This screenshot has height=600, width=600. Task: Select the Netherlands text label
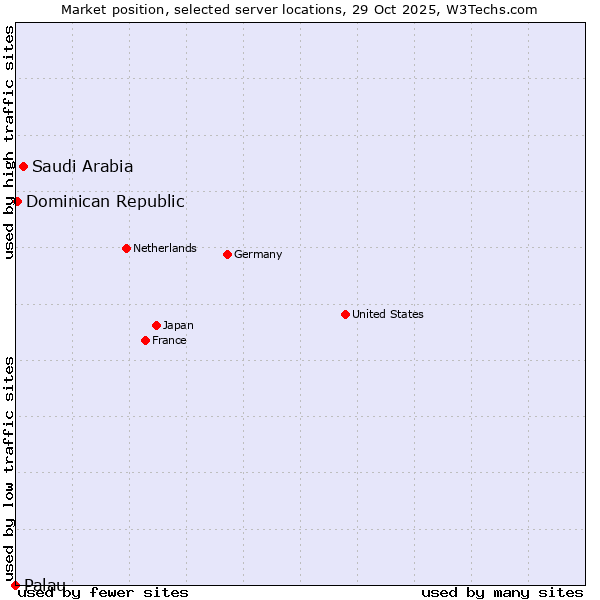click(x=165, y=248)
